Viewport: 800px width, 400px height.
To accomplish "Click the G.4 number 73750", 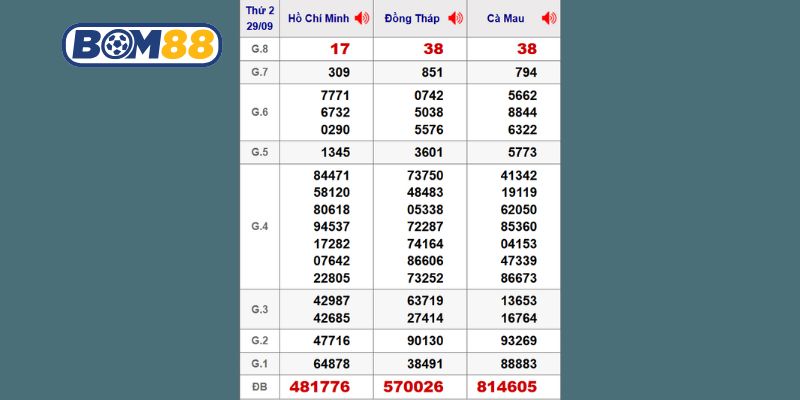I will click(x=425, y=176).
